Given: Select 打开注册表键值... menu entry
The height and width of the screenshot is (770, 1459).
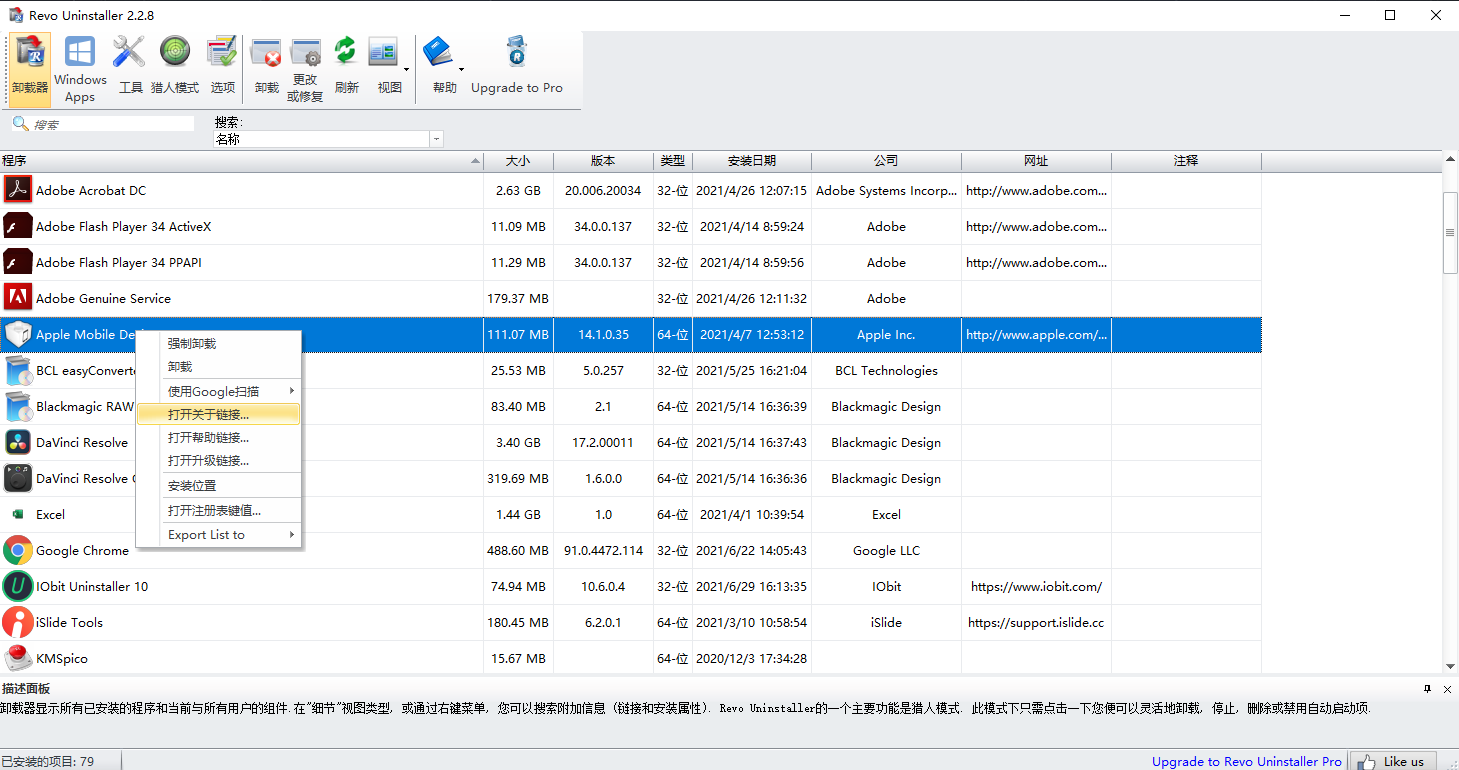Looking at the screenshot, I should tap(218, 510).
